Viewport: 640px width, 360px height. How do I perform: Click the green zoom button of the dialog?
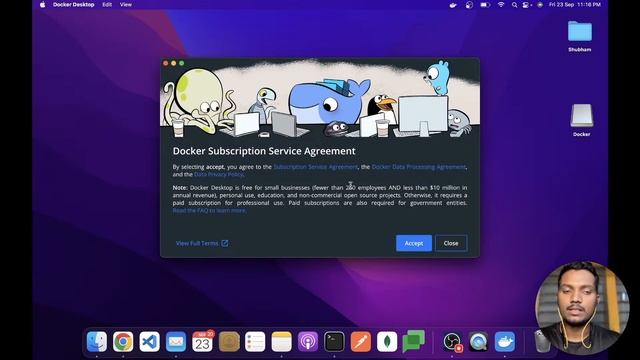pyautogui.click(x=182, y=63)
